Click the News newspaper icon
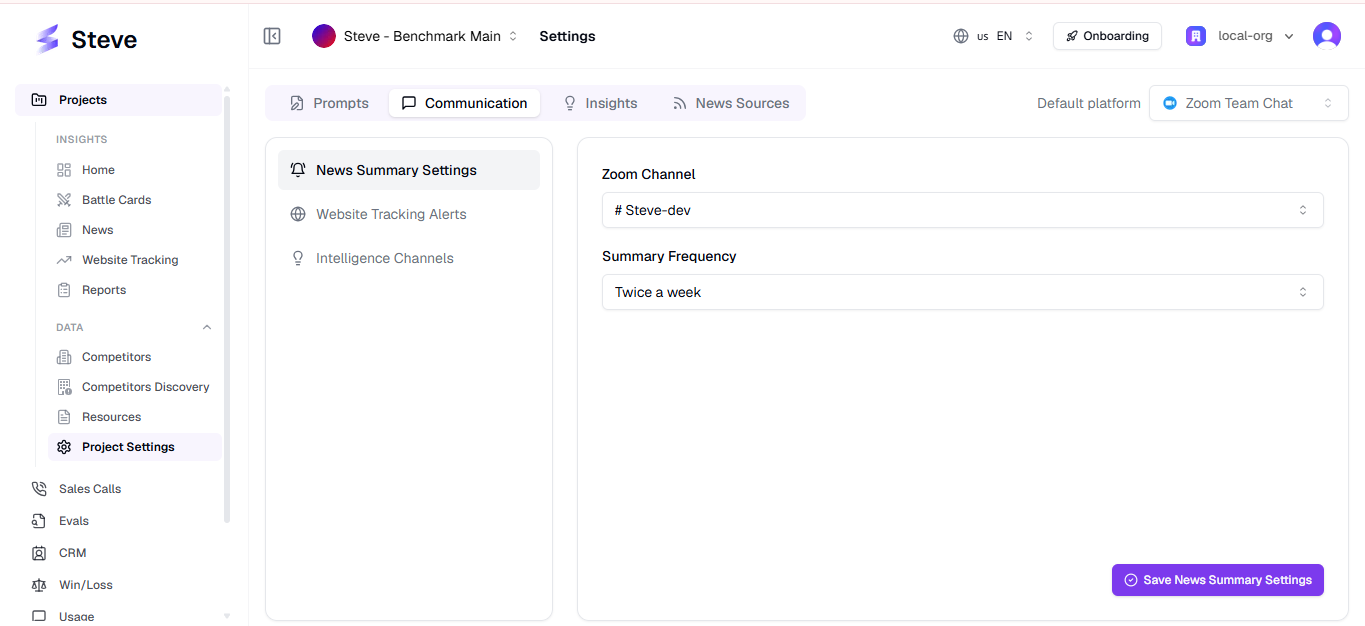Viewport: 1365px width, 626px height. (x=64, y=230)
